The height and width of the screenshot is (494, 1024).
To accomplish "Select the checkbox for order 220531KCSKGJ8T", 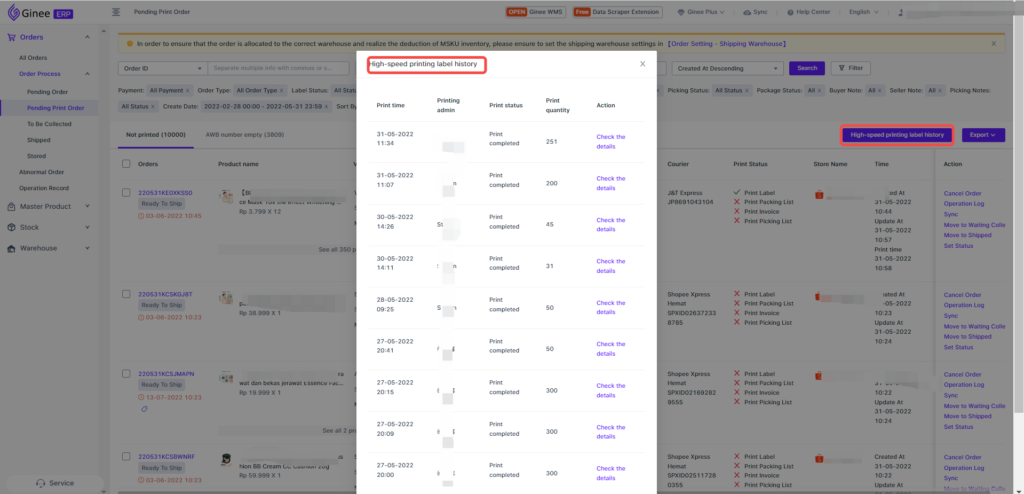I will (126, 294).
